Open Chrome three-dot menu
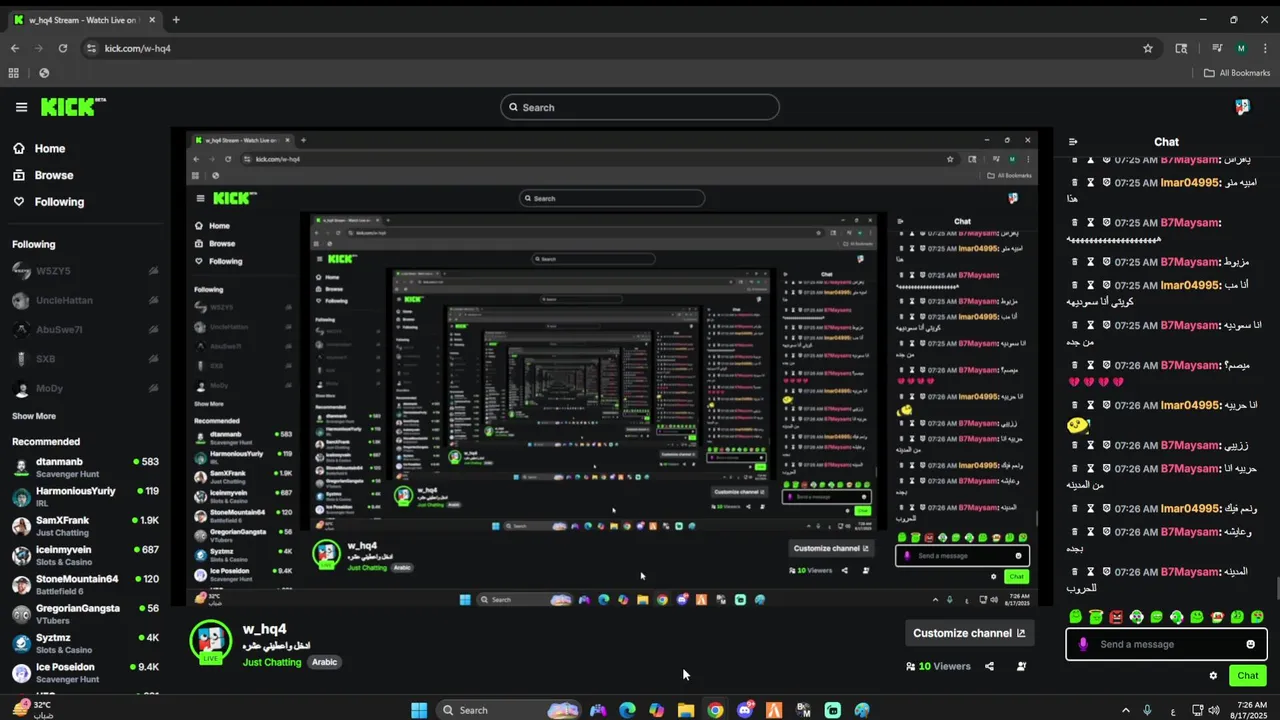Viewport: 1280px width, 720px height. pos(1265,48)
